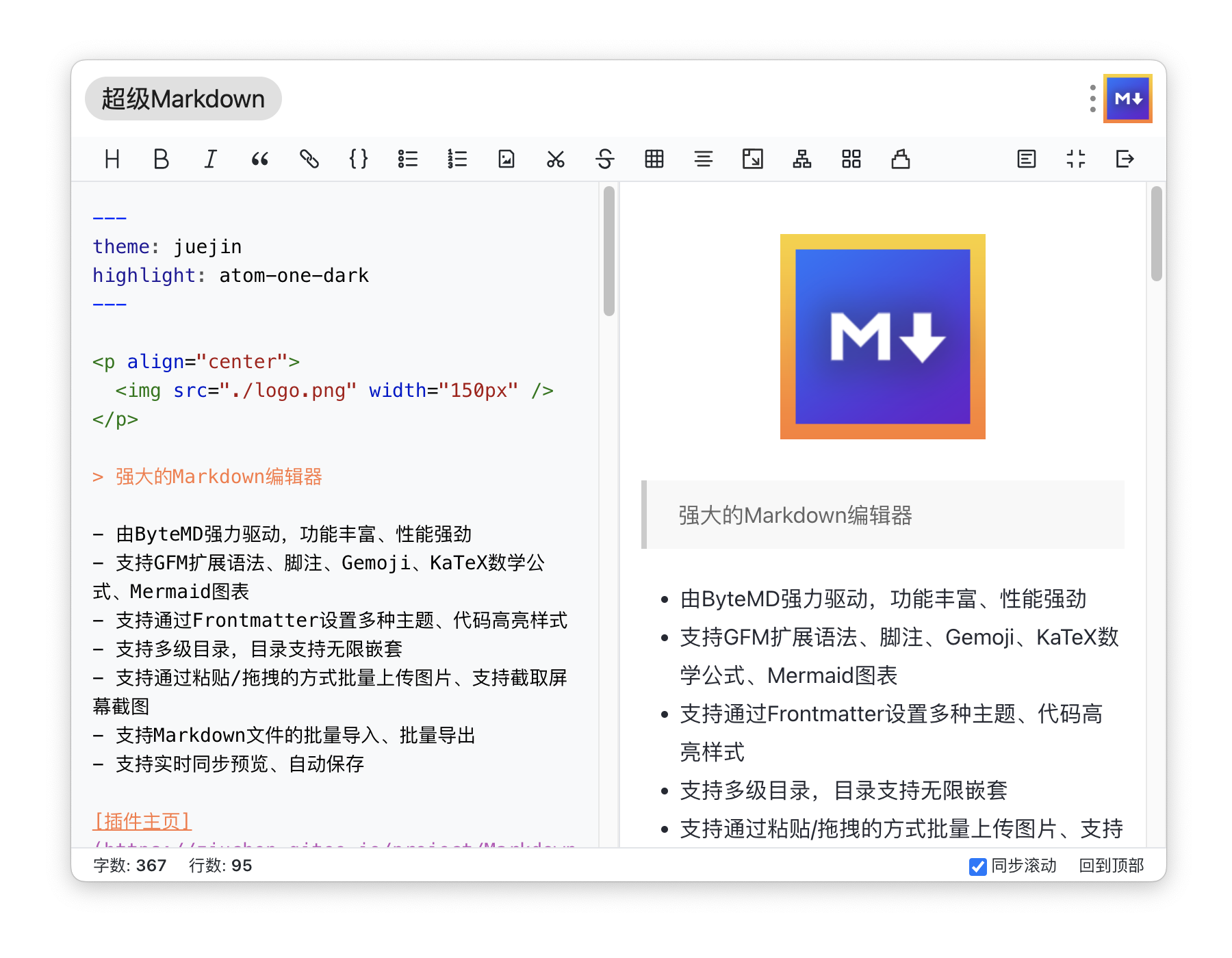Insert a blockquote
The height and width of the screenshot is (958, 1232).
pyautogui.click(x=260, y=159)
